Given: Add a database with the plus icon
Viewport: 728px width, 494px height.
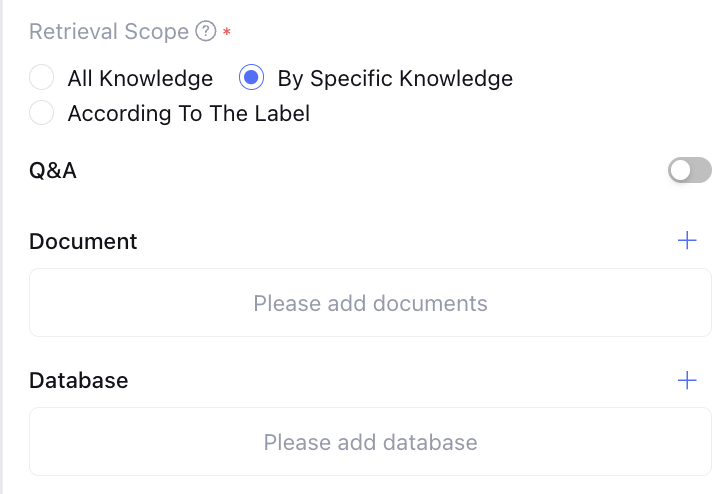Looking at the screenshot, I should click(687, 380).
